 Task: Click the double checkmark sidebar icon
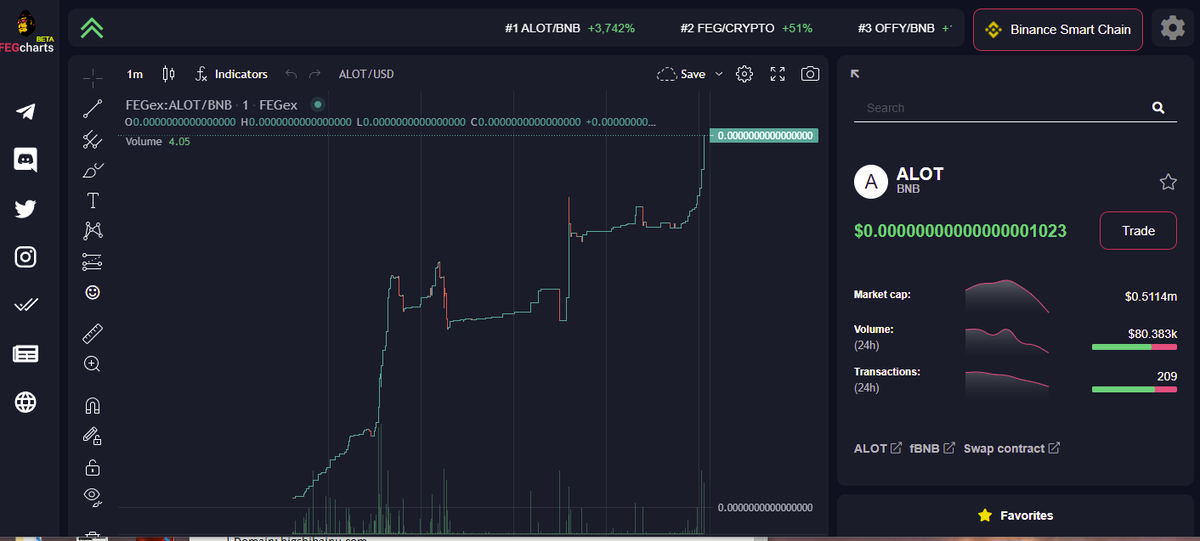(x=26, y=305)
